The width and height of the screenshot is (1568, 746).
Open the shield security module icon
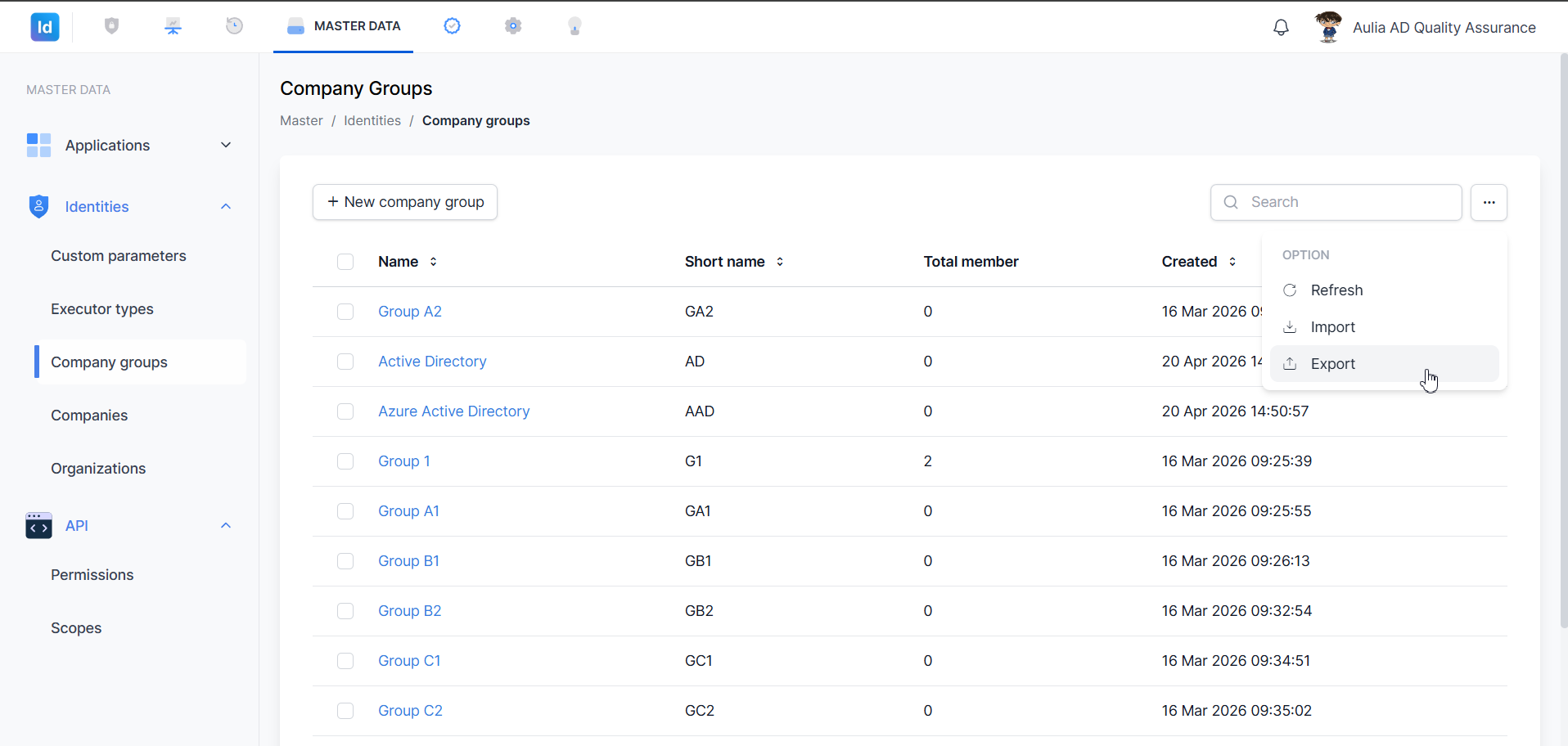coord(112,26)
